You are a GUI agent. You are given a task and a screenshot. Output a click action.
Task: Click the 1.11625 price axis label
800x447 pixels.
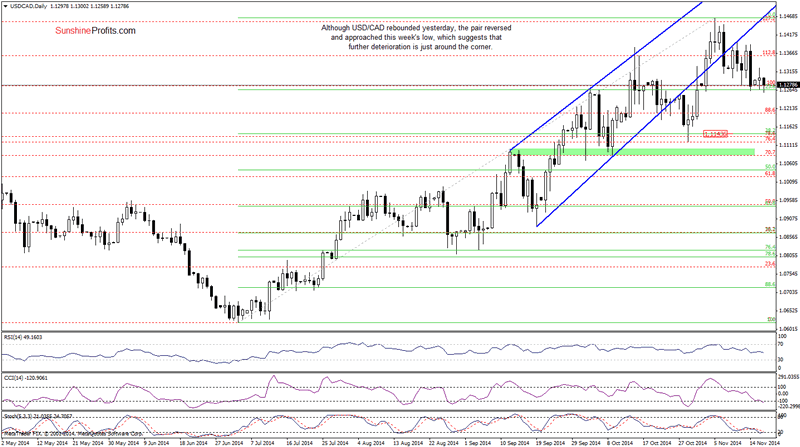tap(788, 127)
